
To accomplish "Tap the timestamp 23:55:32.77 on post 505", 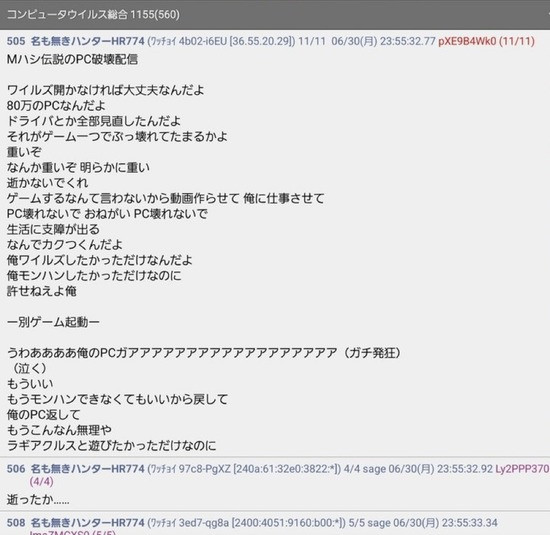I will pos(408,41).
